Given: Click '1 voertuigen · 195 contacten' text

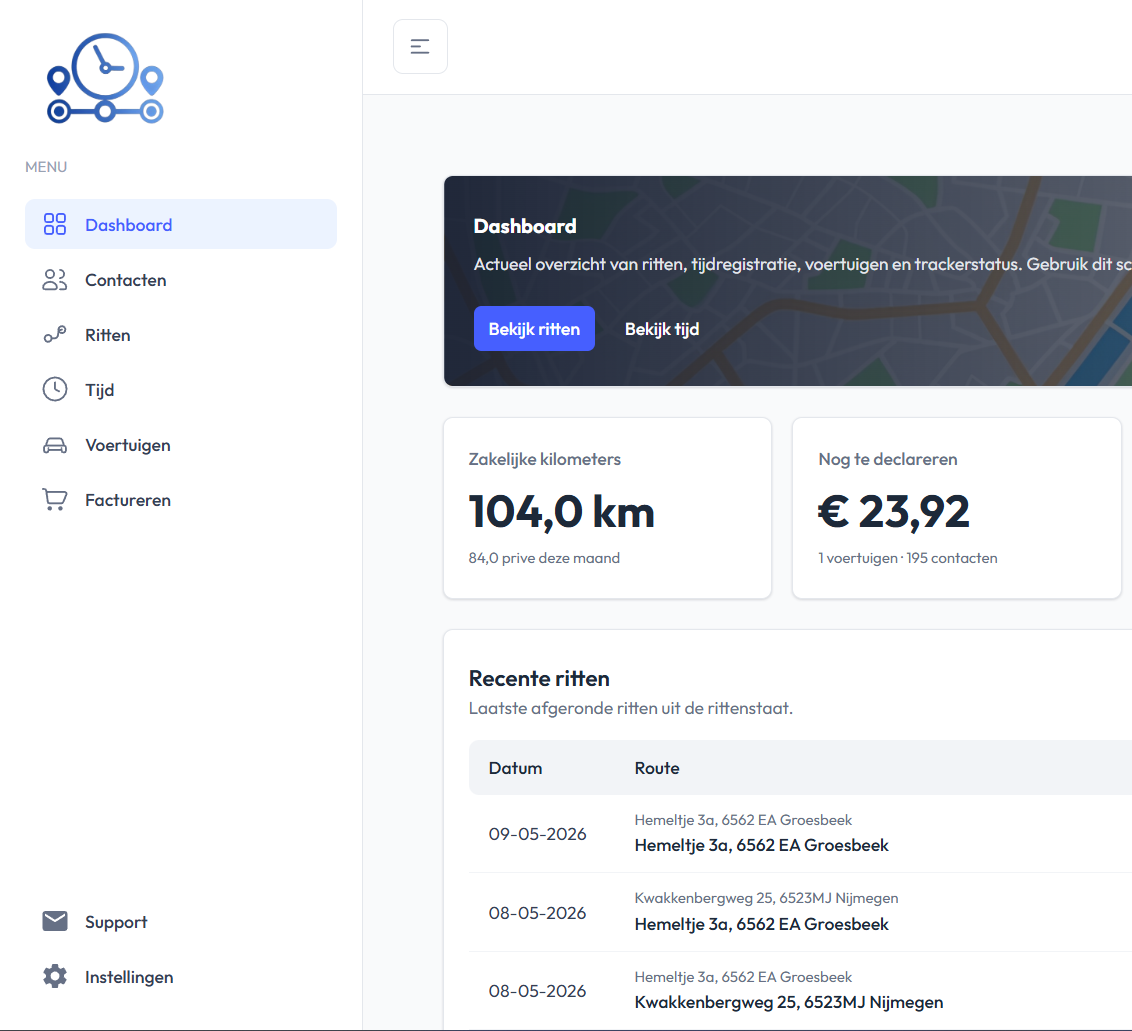Looking at the screenshot, I should [907, 558].
